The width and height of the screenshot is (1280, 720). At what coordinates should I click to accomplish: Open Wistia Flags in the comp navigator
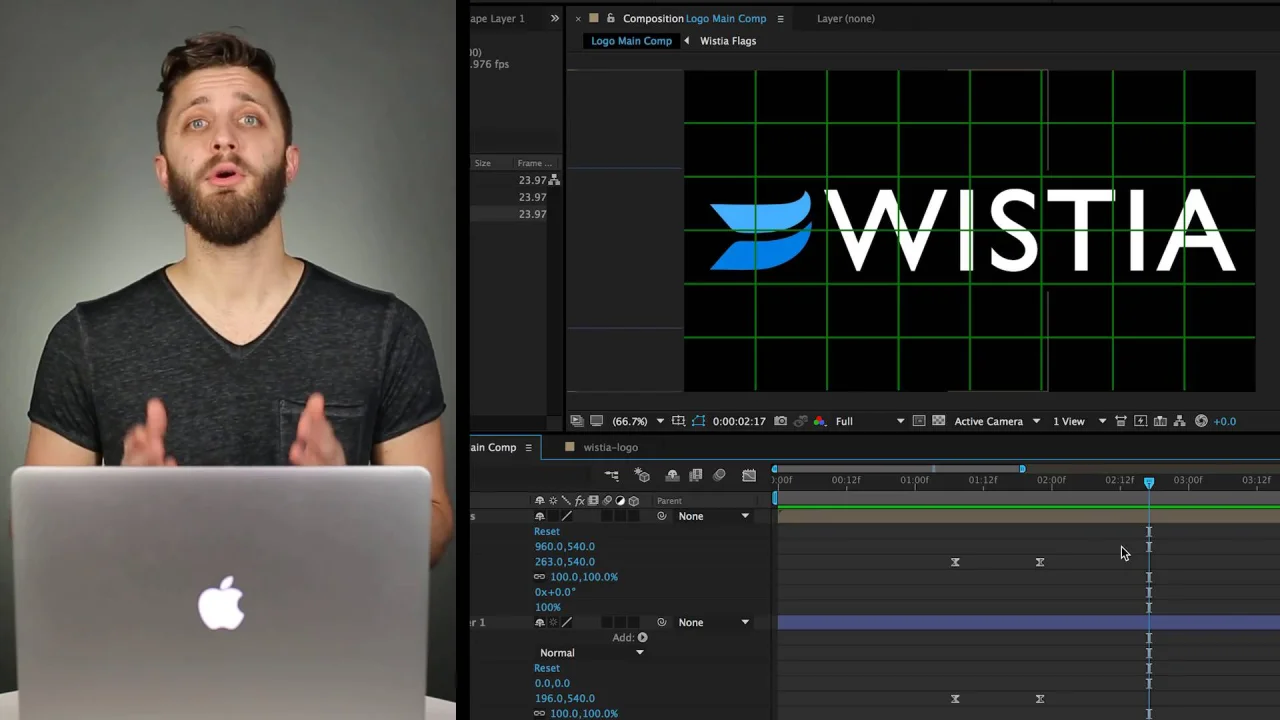(728, 41)
